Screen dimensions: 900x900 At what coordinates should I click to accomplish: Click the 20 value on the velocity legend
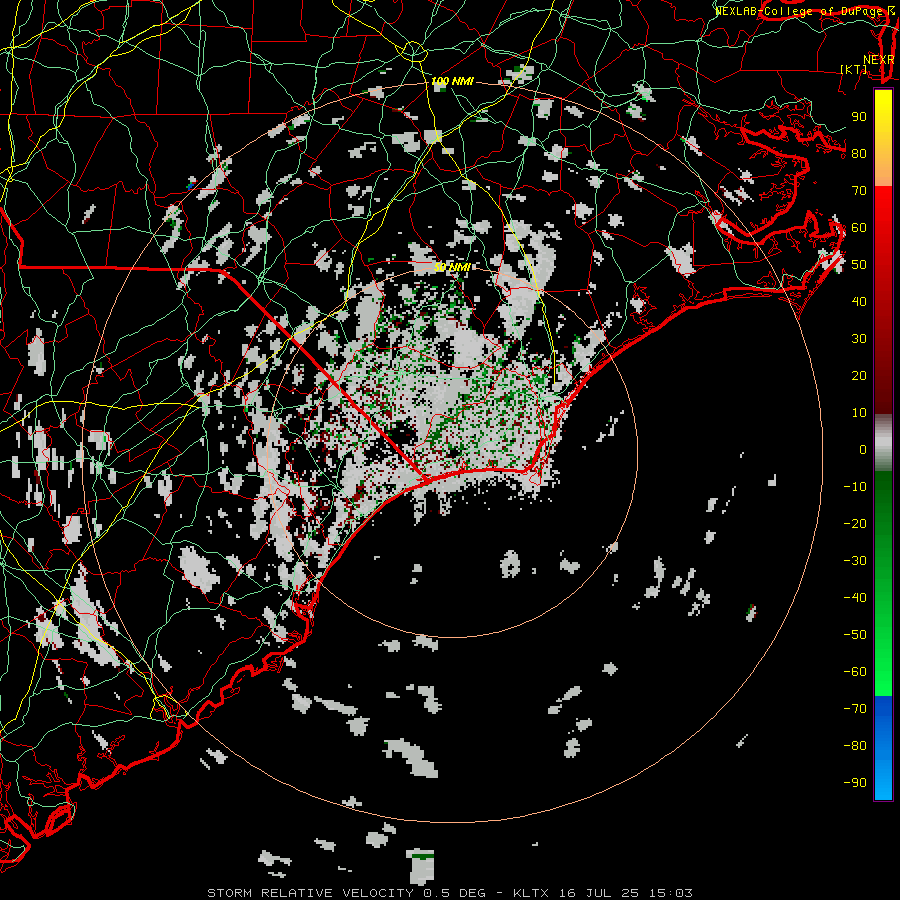click(859, 376)
